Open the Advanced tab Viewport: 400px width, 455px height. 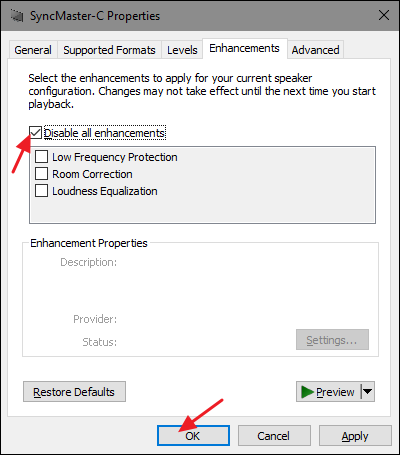(x=315, y=50)
